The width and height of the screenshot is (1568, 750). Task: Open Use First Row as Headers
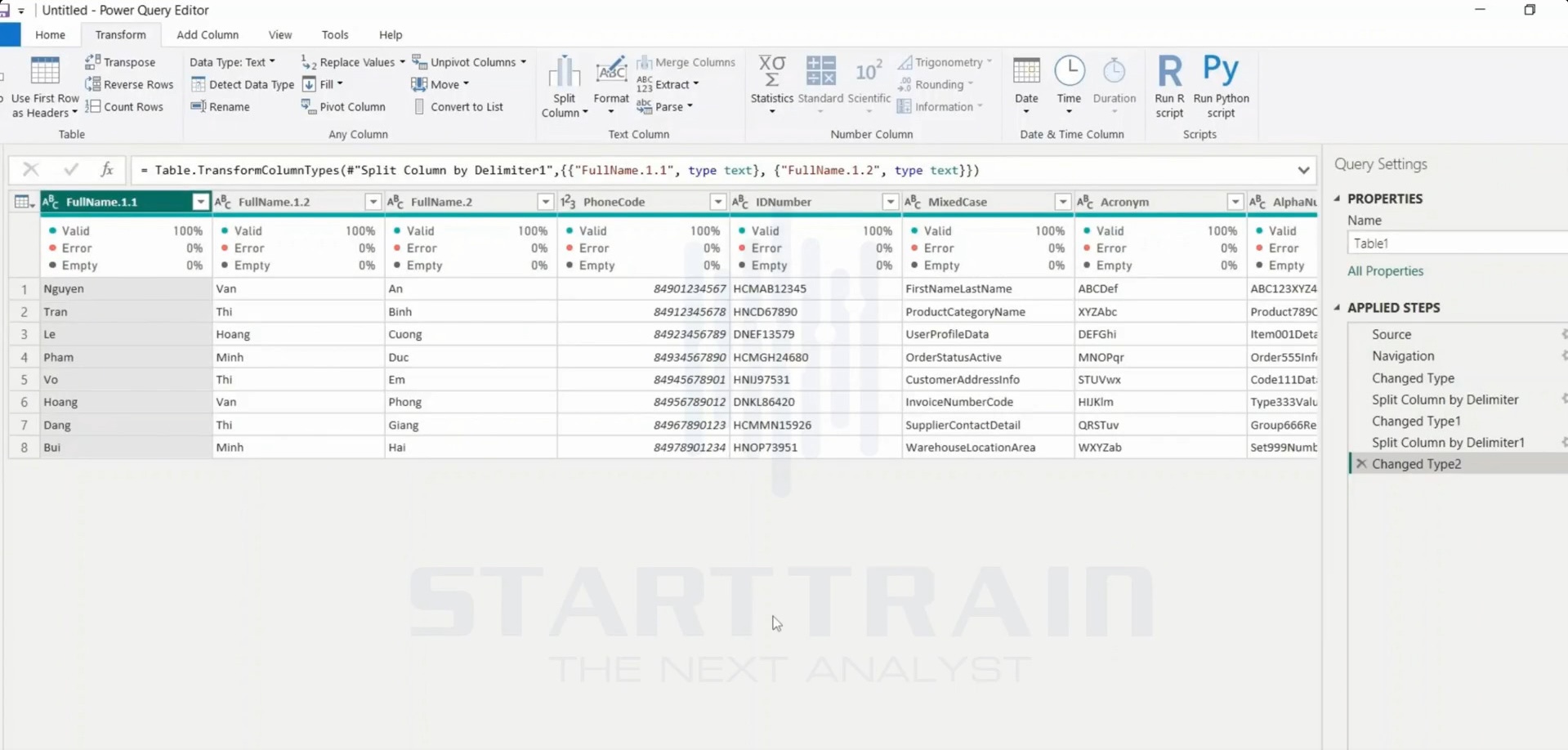point(45,87)
